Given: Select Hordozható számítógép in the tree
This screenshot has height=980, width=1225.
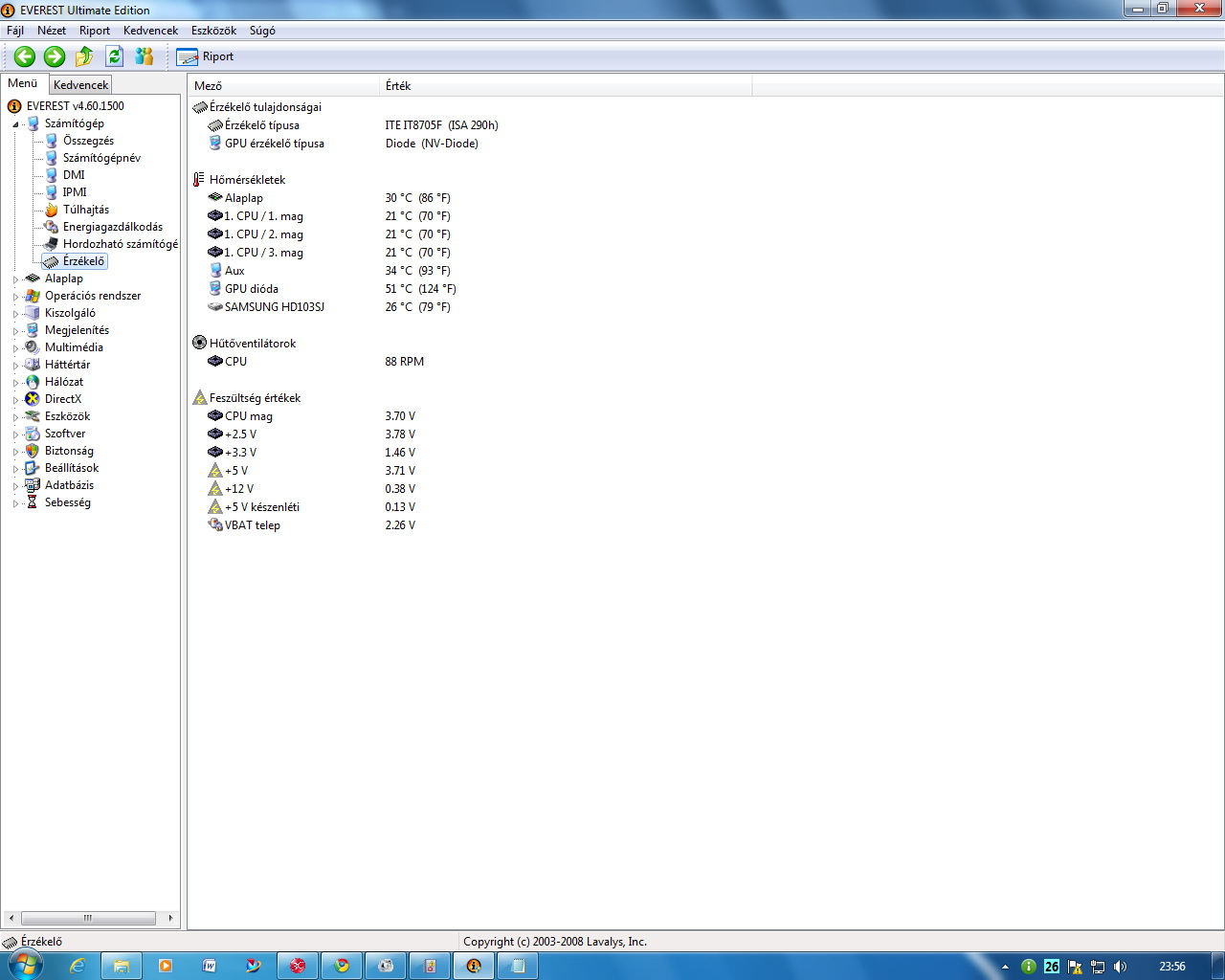Looking at the screenshot, I should [121, 244].
